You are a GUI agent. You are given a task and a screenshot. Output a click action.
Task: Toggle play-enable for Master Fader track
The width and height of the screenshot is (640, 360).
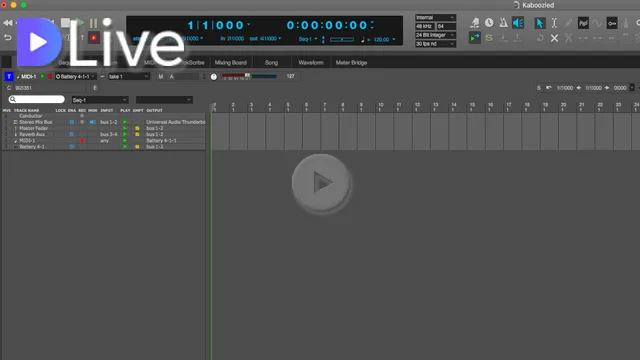(124, 128)
